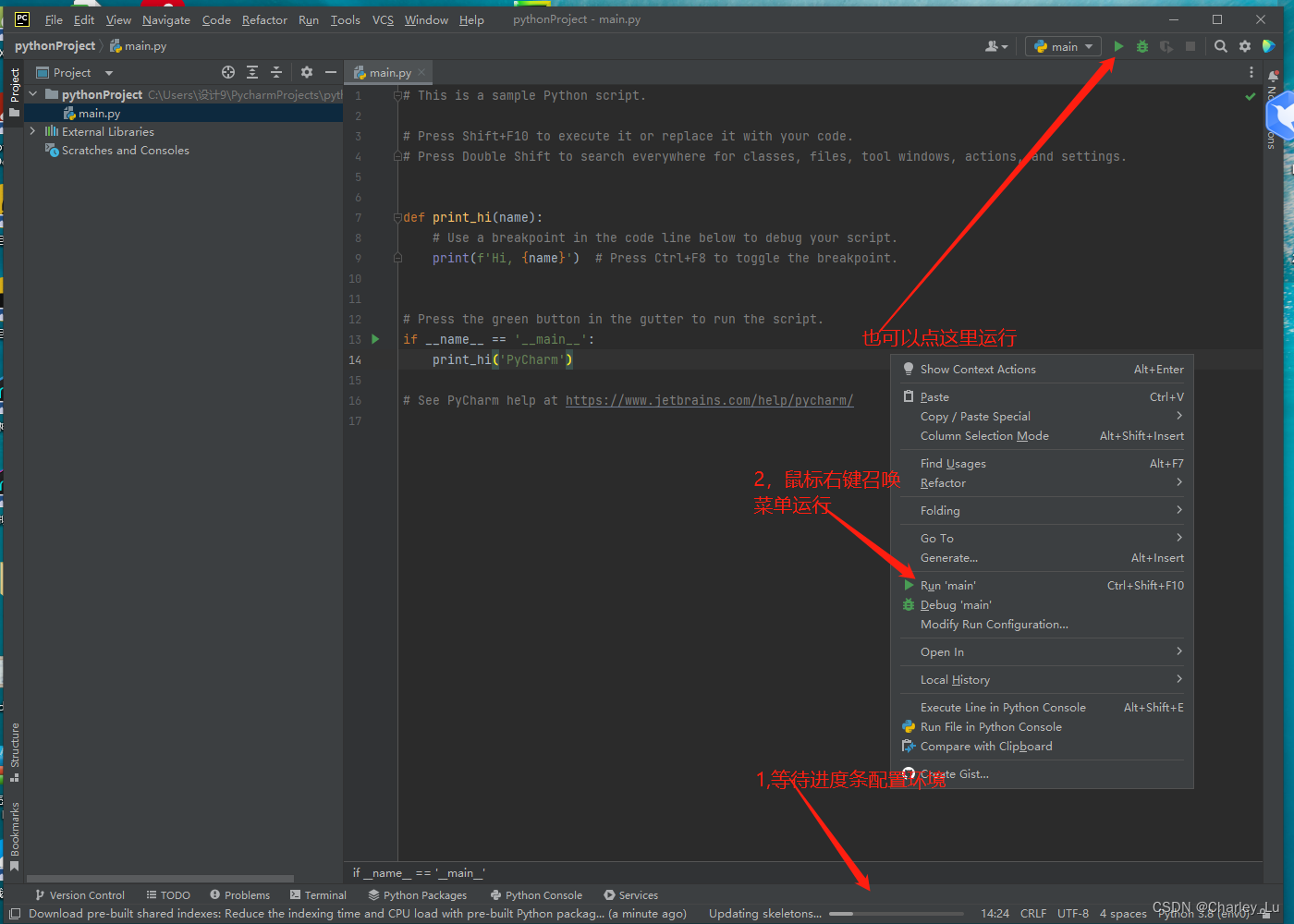Select Run 'main' in the context menu
Screen dimensions: 1294x924
click(1043, 585)
